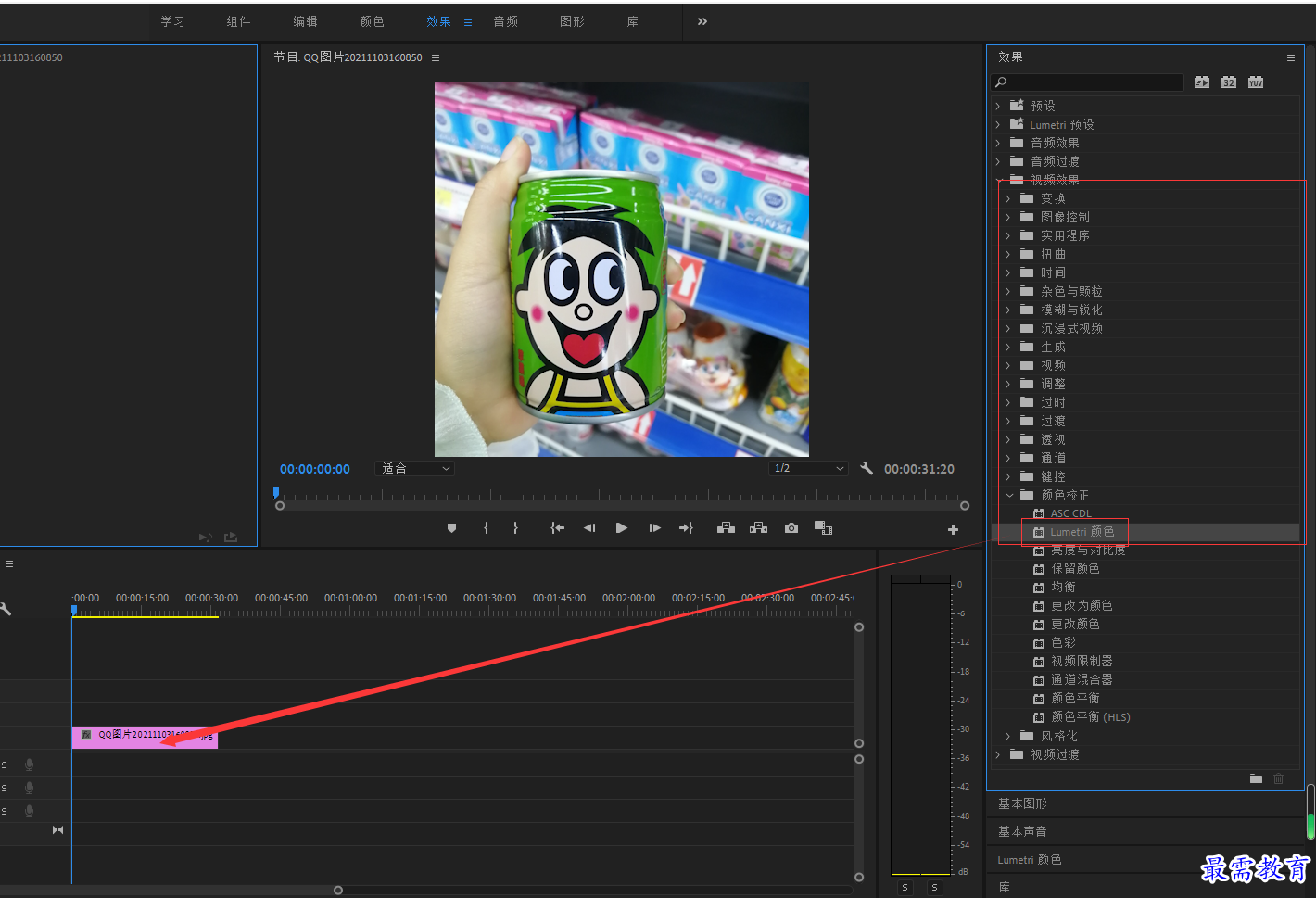Viewport: 1316px width, 898px height.
Task: Go to In point button
Action: point(557,528)
